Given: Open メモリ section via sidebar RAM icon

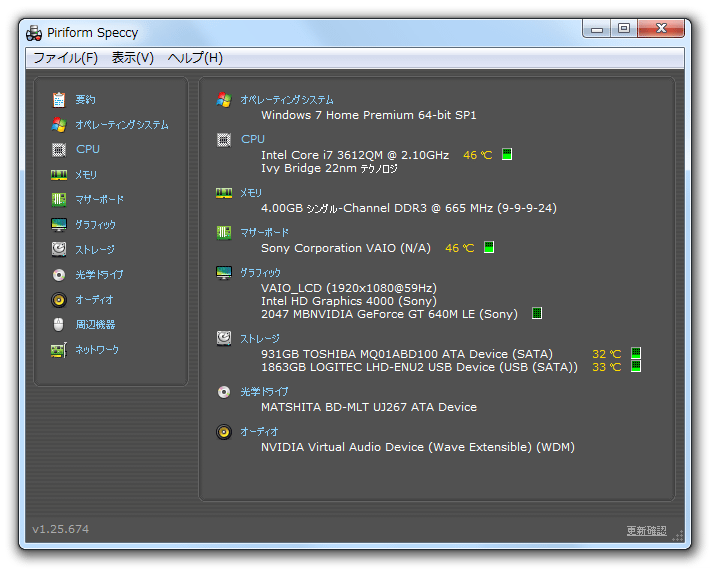Looking at the screenshot, I should (x=59, y=175).
